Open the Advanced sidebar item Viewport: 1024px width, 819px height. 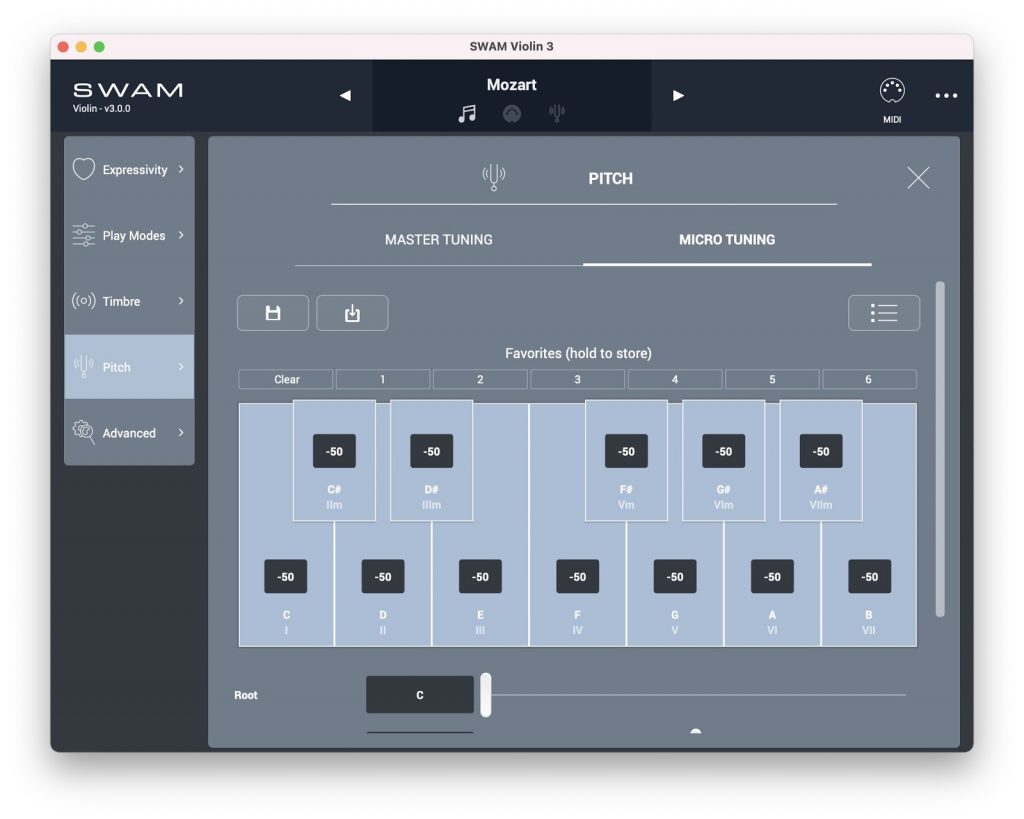pos(129,433)
